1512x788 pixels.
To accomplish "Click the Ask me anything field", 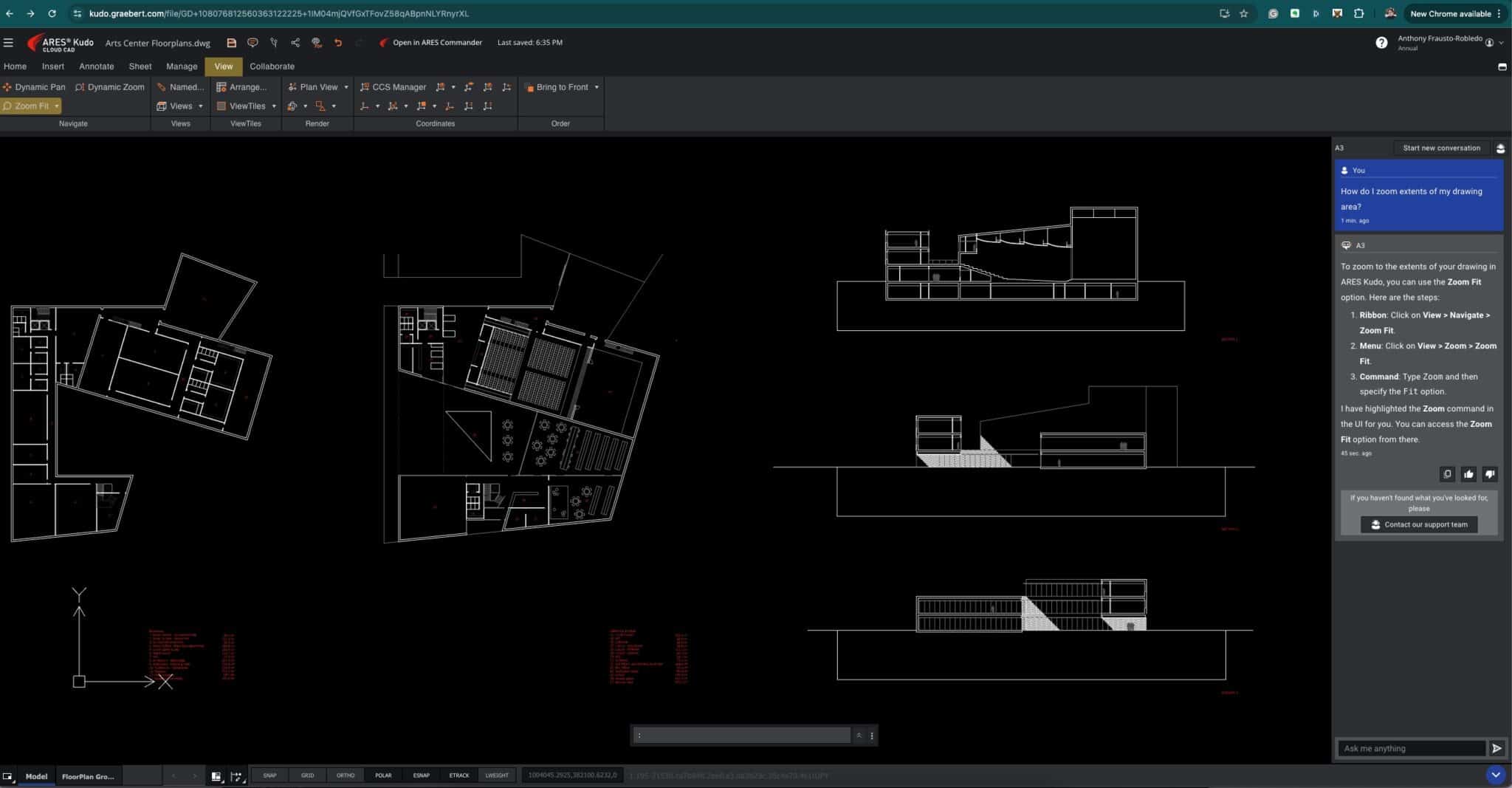I will (1406, 748).
